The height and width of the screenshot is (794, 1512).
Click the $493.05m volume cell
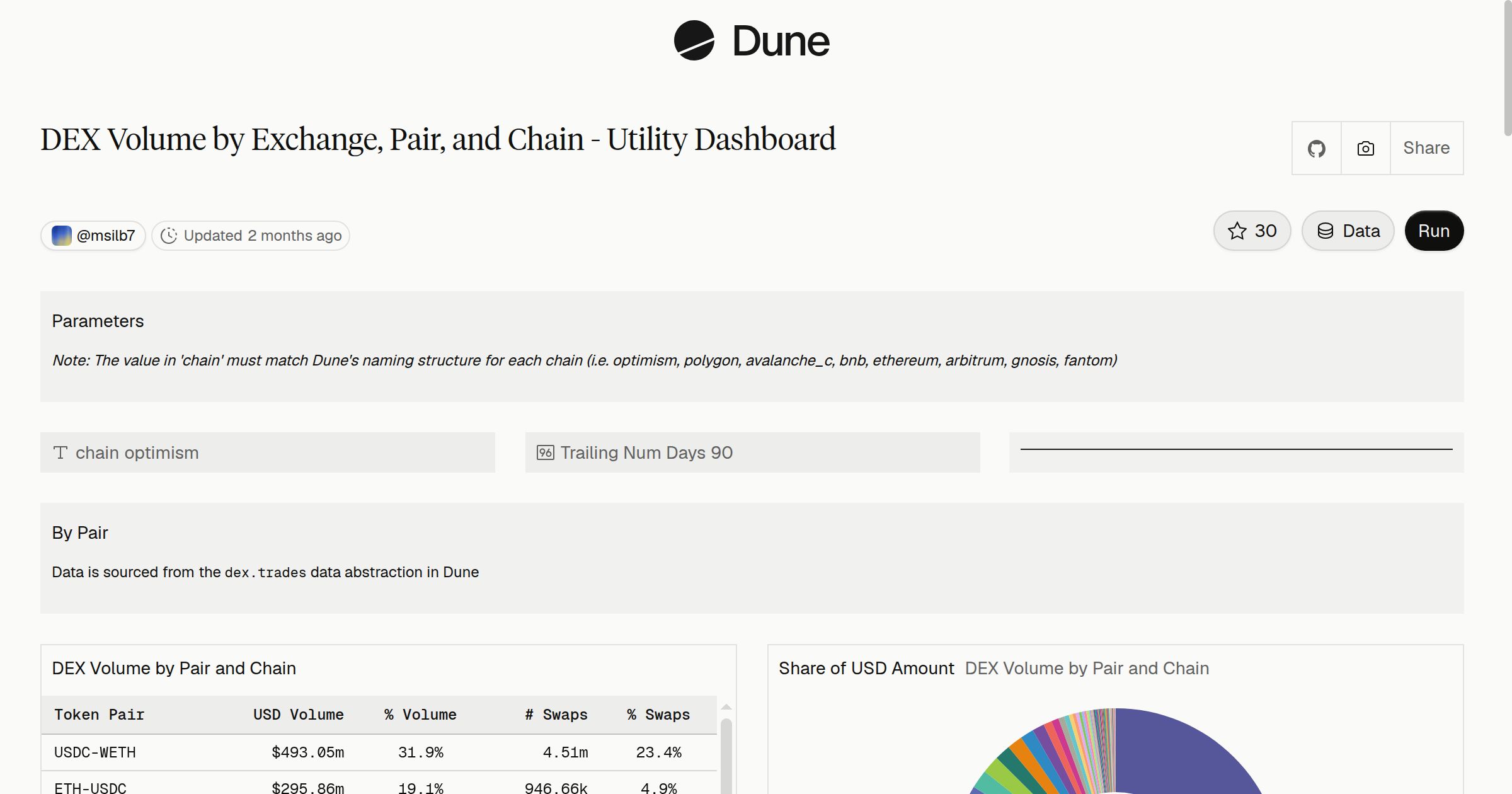308,752
